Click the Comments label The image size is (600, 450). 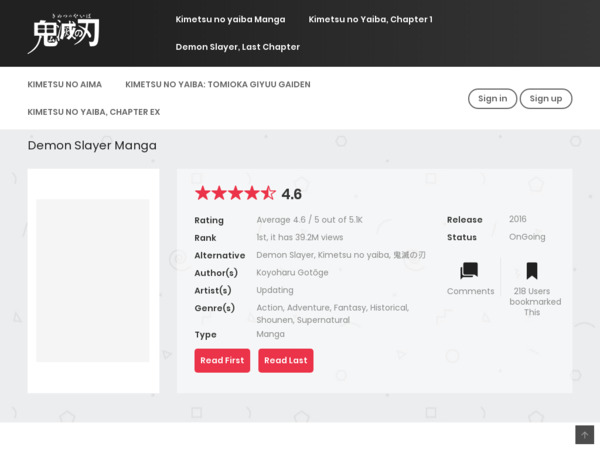tap(471, 291)
